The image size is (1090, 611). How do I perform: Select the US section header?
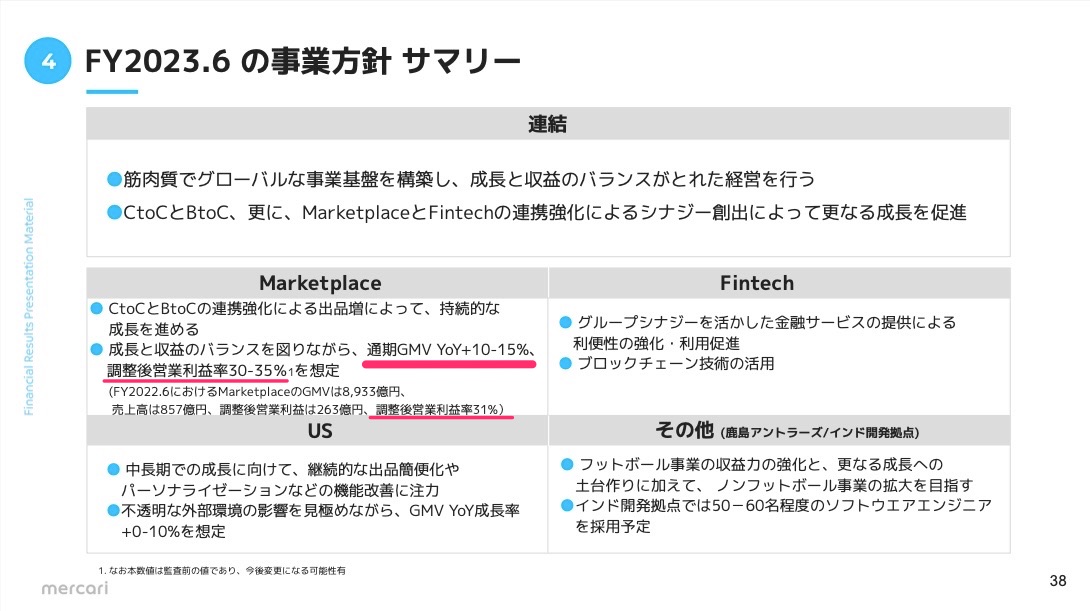(x=319, y=431)
